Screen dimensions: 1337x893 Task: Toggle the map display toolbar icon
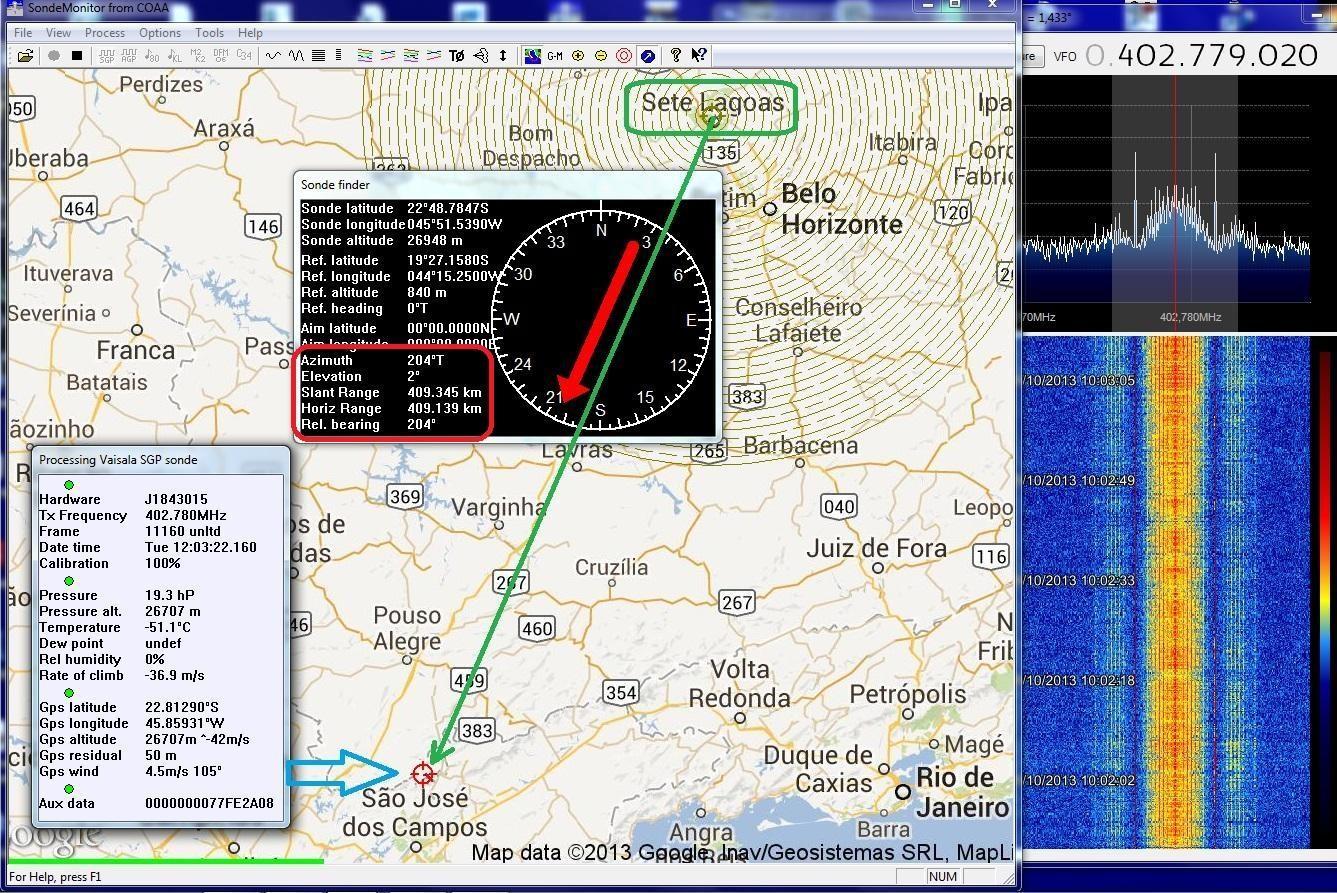coord(533,56)
